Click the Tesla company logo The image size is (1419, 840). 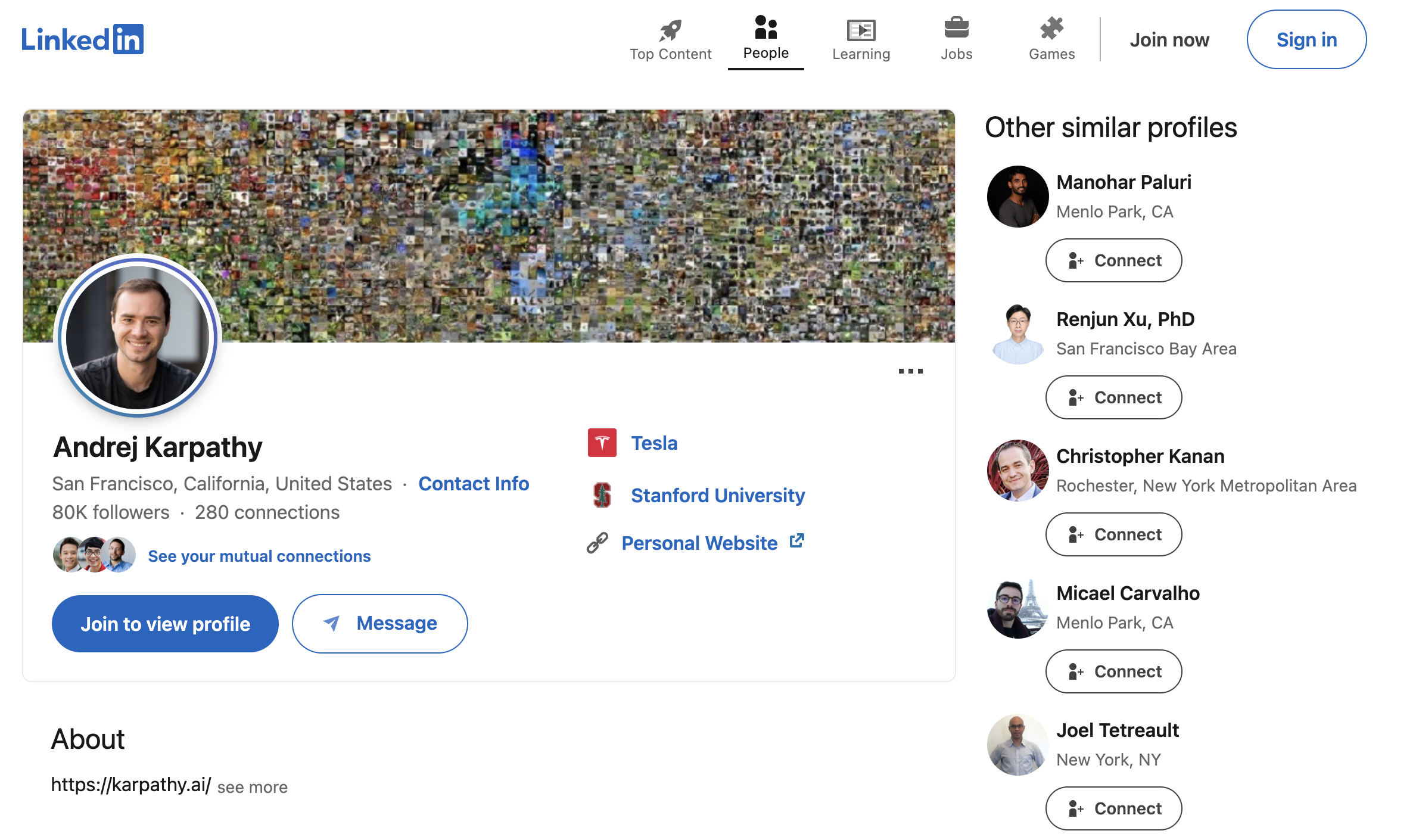click(x=602, y=443)
